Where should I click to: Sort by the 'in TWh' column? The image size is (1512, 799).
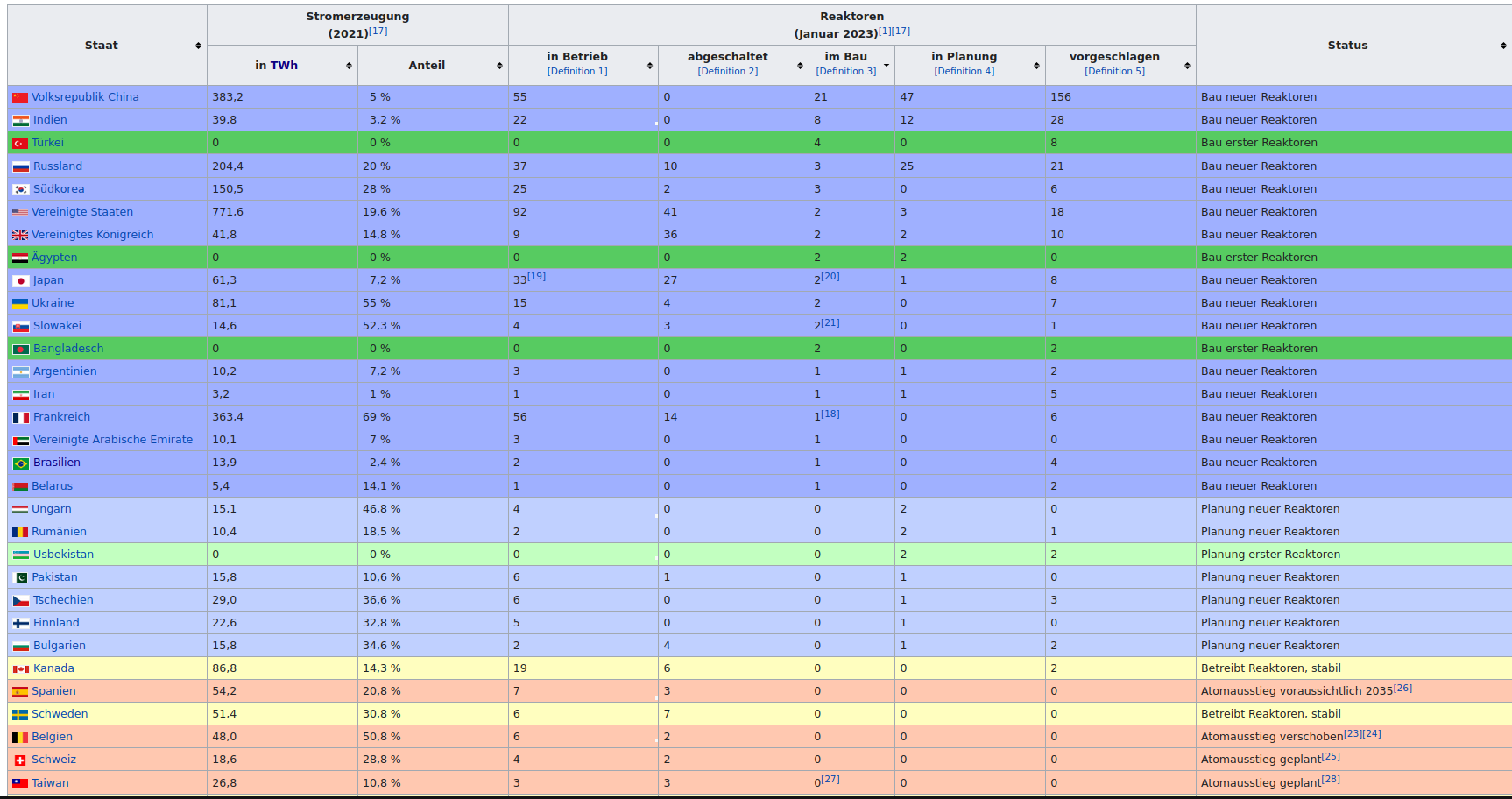[349, 66]
